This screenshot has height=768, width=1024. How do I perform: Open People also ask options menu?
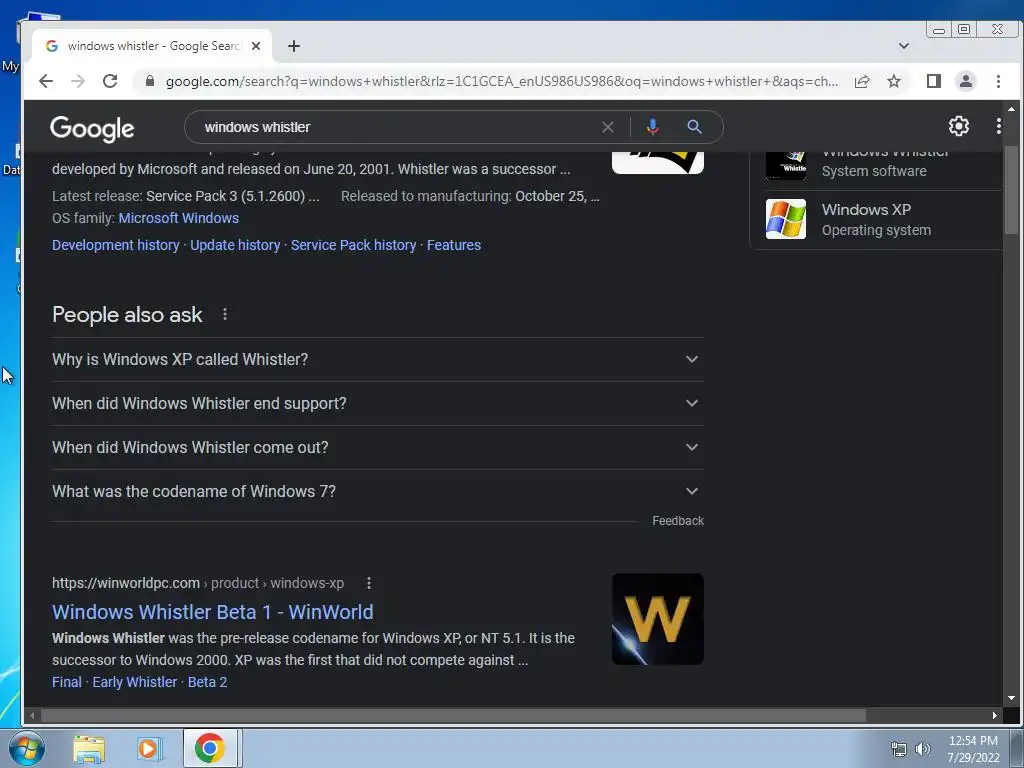[x=225, y=314]
